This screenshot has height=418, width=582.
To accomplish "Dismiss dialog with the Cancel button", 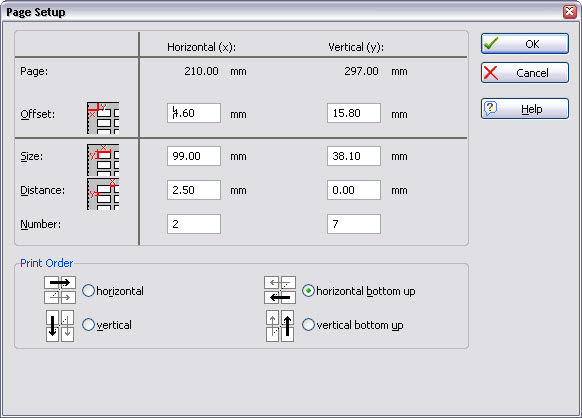I will click(525, 73).
